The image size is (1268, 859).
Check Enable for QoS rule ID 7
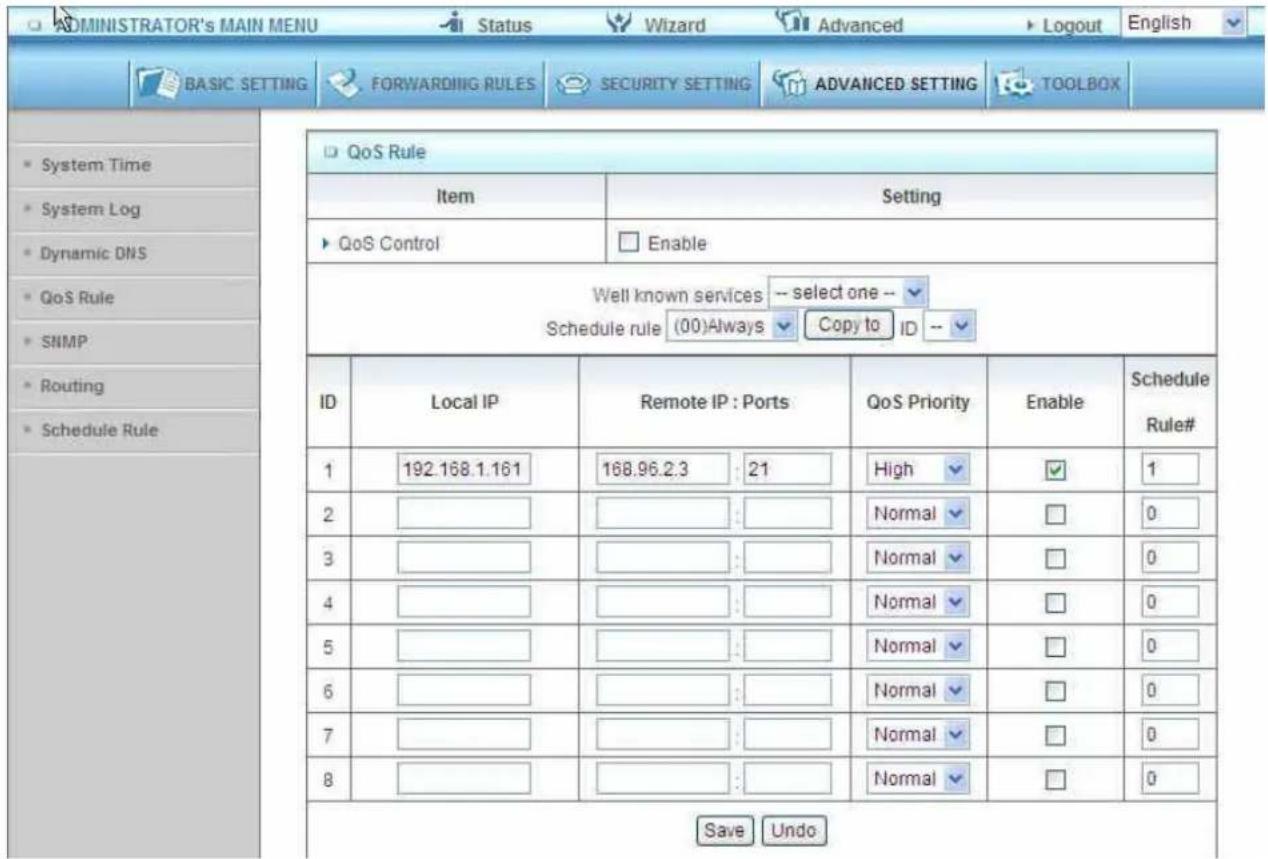1053,737
